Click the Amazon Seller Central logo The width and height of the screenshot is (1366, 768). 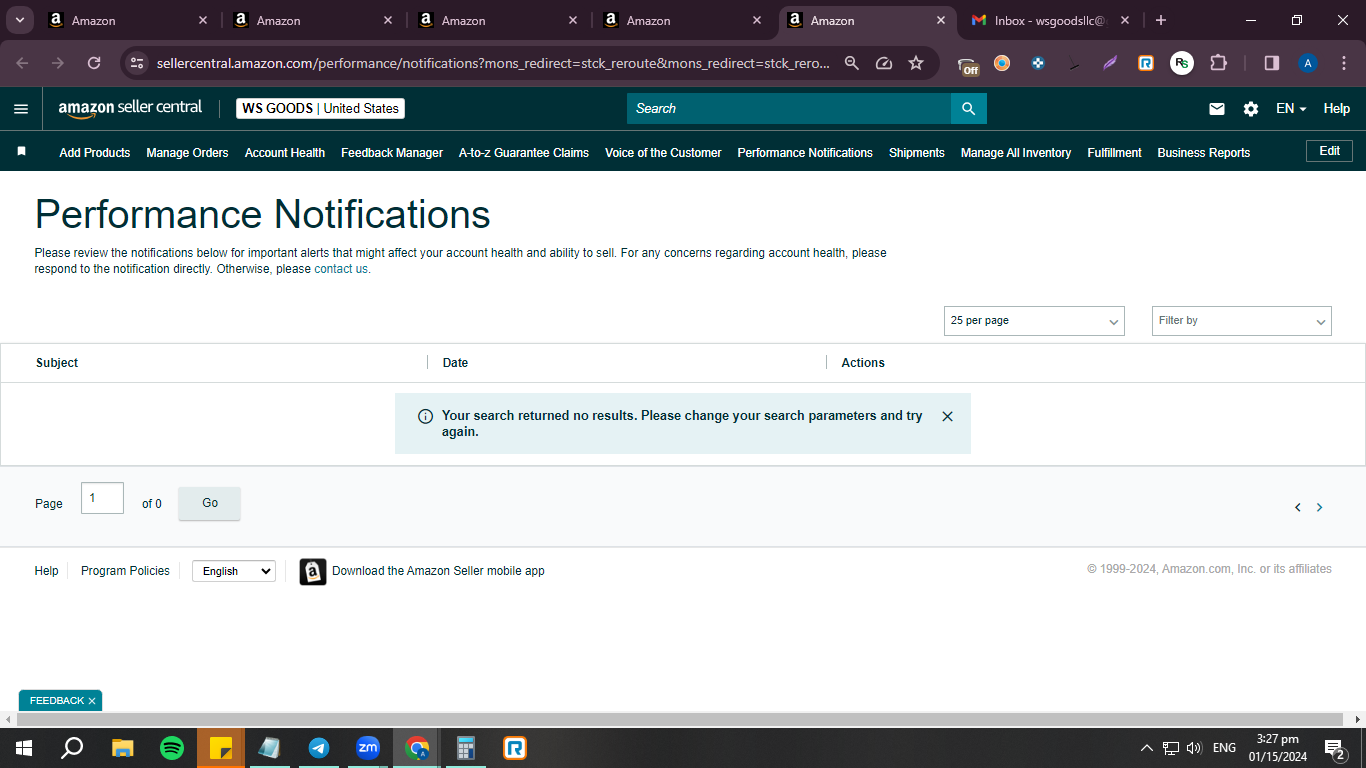[x=130, y=108]
